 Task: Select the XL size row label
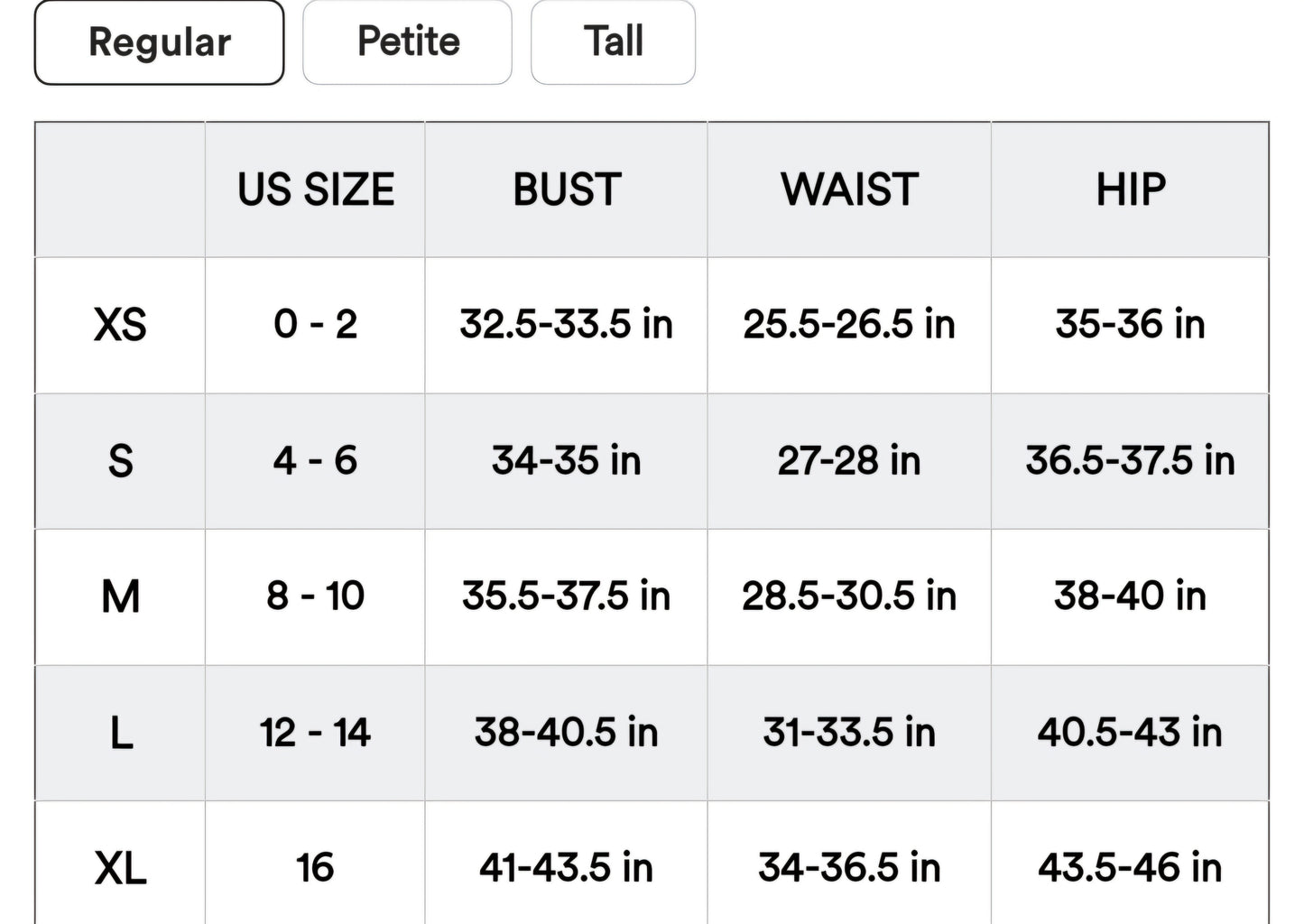pyautogui.click(x=120, y=868)
